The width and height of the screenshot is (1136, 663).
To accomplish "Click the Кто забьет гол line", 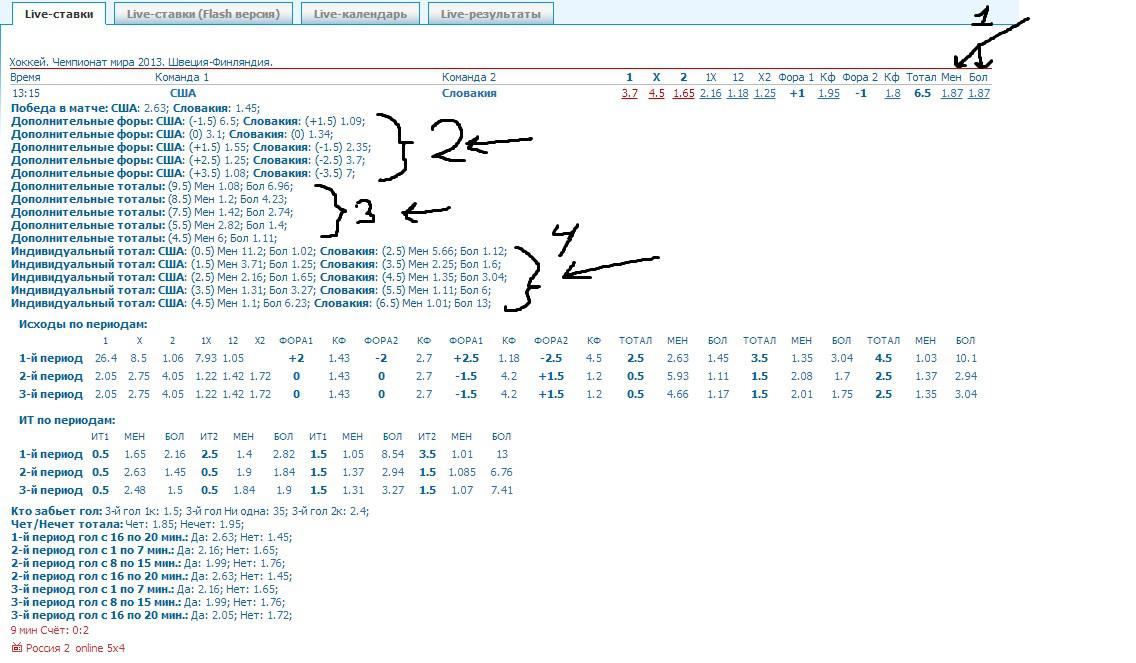I will (190, 511).
